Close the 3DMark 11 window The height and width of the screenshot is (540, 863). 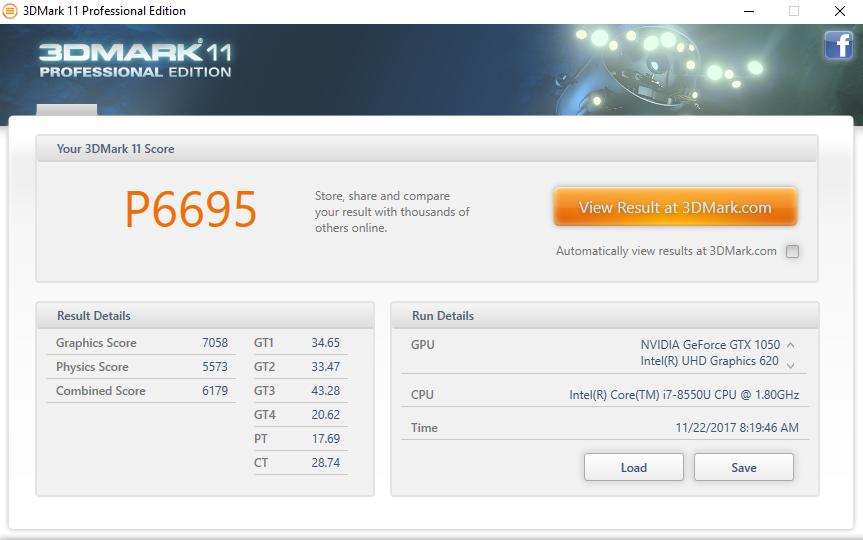[840, 11]
